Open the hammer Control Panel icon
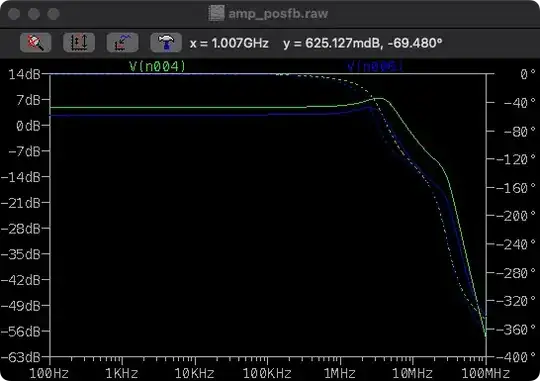 coord(166,43)
